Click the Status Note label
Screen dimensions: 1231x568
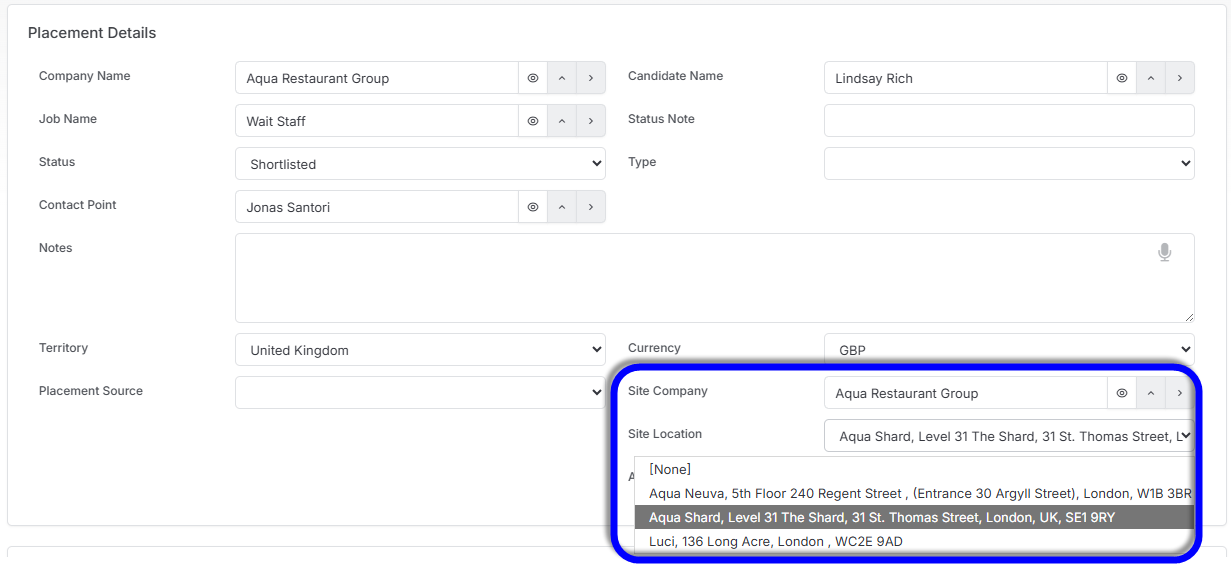pos(661,119)
